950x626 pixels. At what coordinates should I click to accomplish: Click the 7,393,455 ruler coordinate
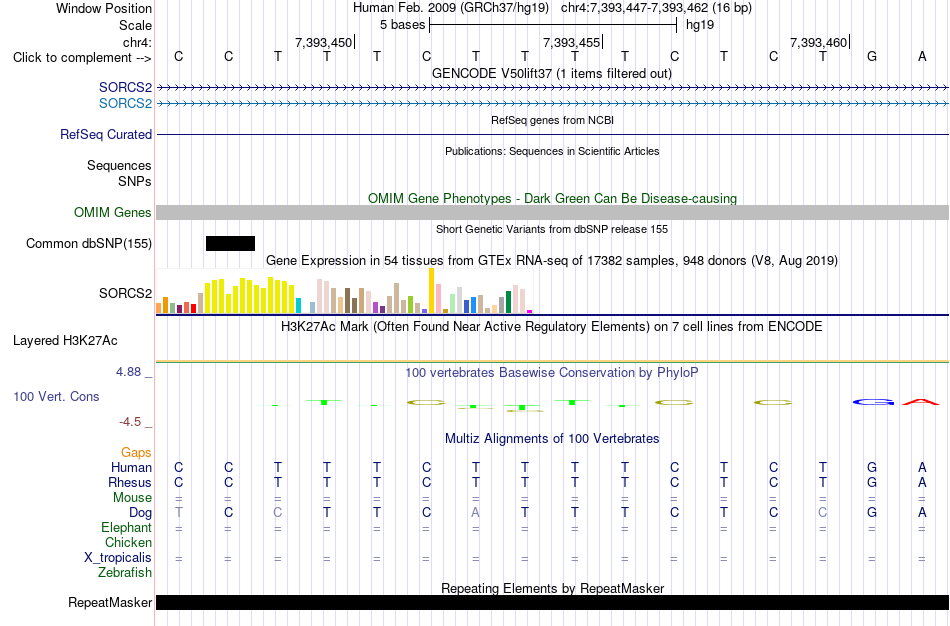(571, 42)
